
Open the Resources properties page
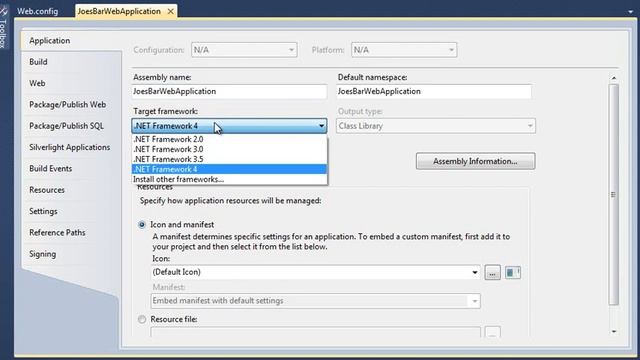[47, 190]
